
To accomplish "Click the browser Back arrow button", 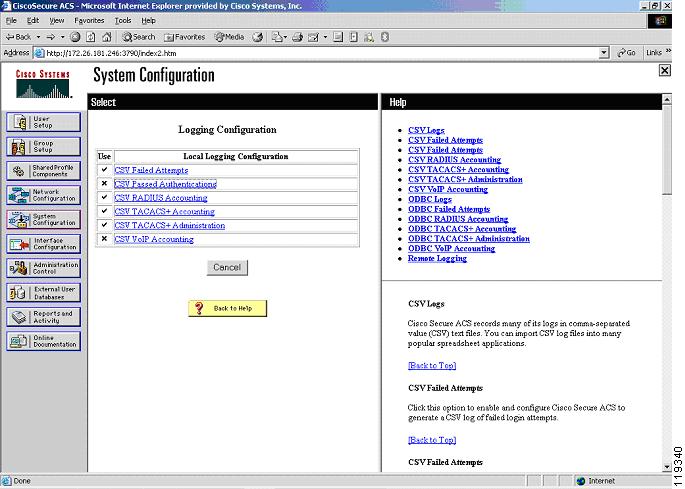I will (x=18, y=37).
